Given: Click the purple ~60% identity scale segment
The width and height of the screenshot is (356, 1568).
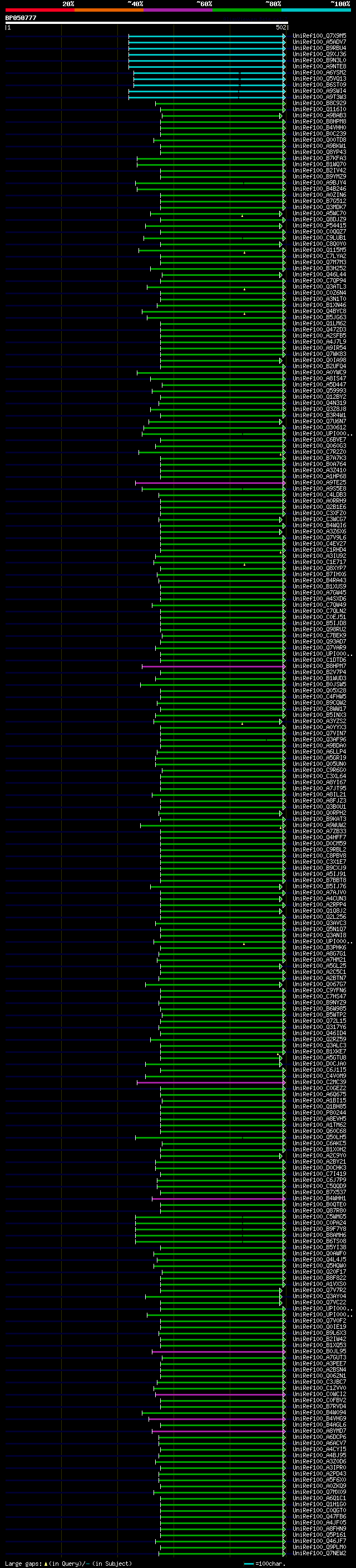Looking at the screenshot, I should click(179, 10).
